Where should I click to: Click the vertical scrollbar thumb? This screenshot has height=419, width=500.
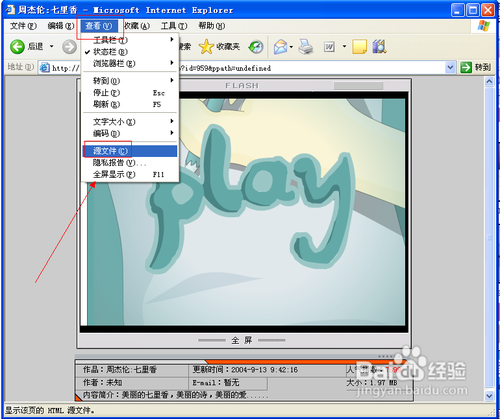(x=489, y=238)
